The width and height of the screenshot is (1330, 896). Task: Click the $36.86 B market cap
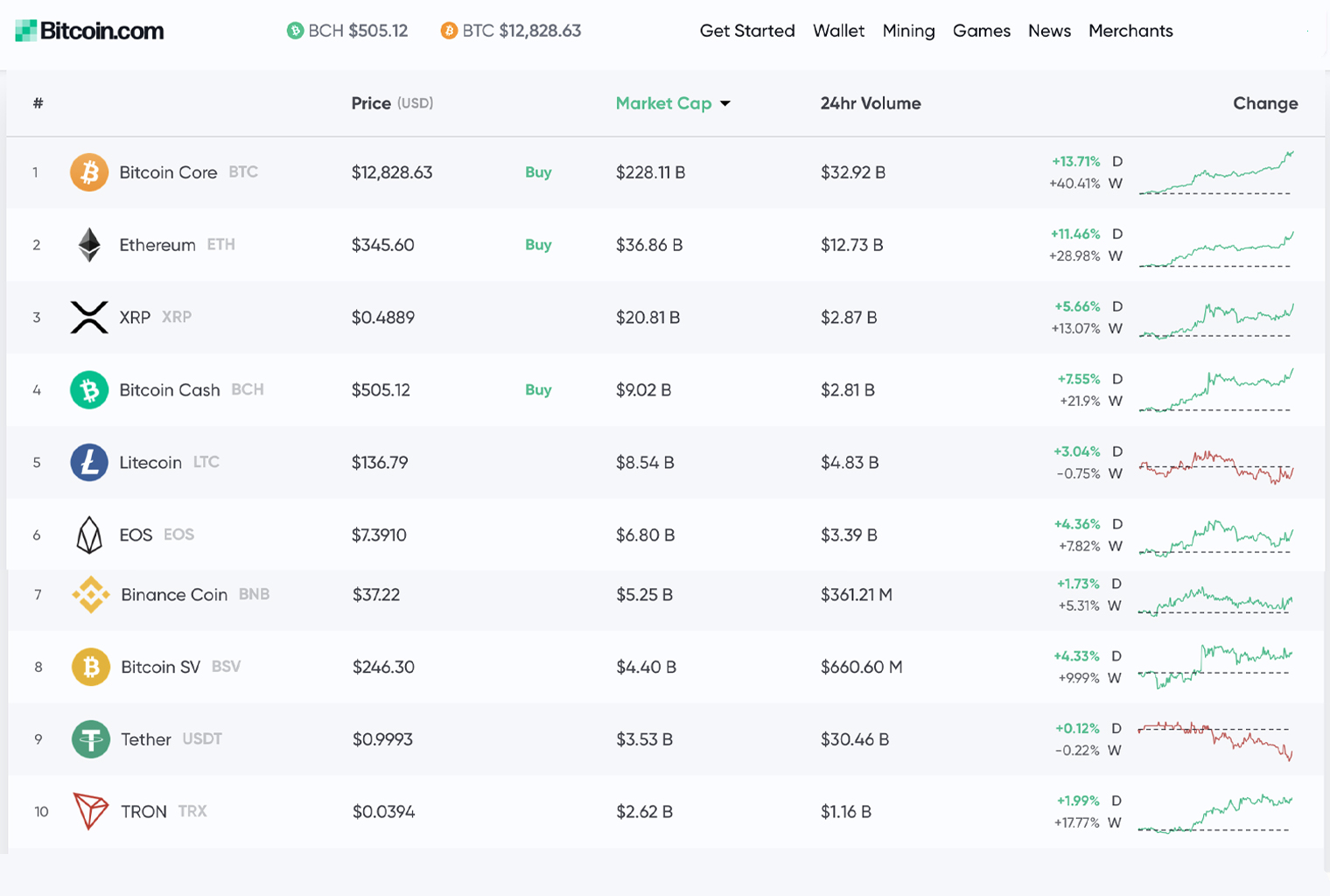(x=649, y=245)
